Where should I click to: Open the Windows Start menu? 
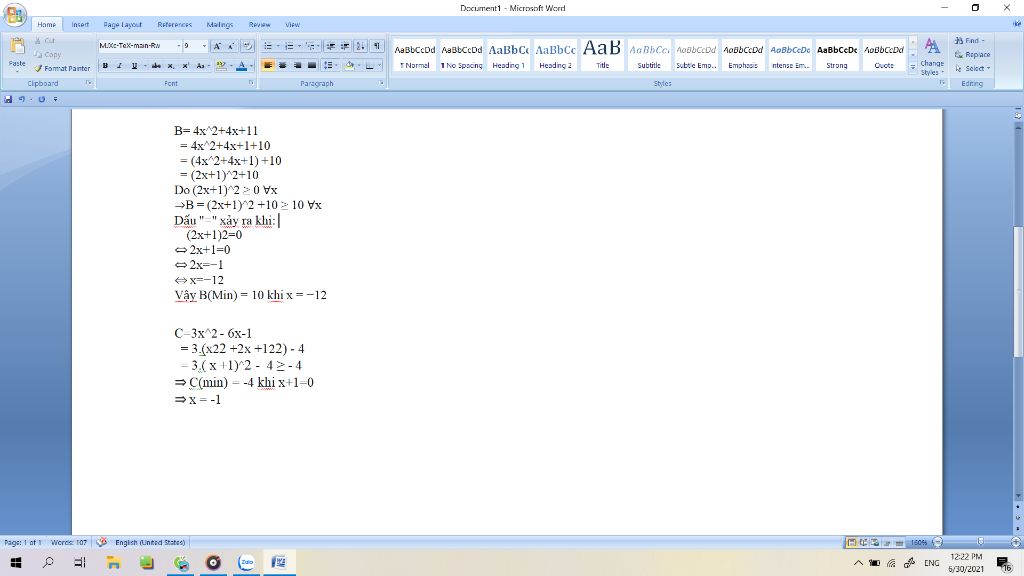(x=16, y=562)
